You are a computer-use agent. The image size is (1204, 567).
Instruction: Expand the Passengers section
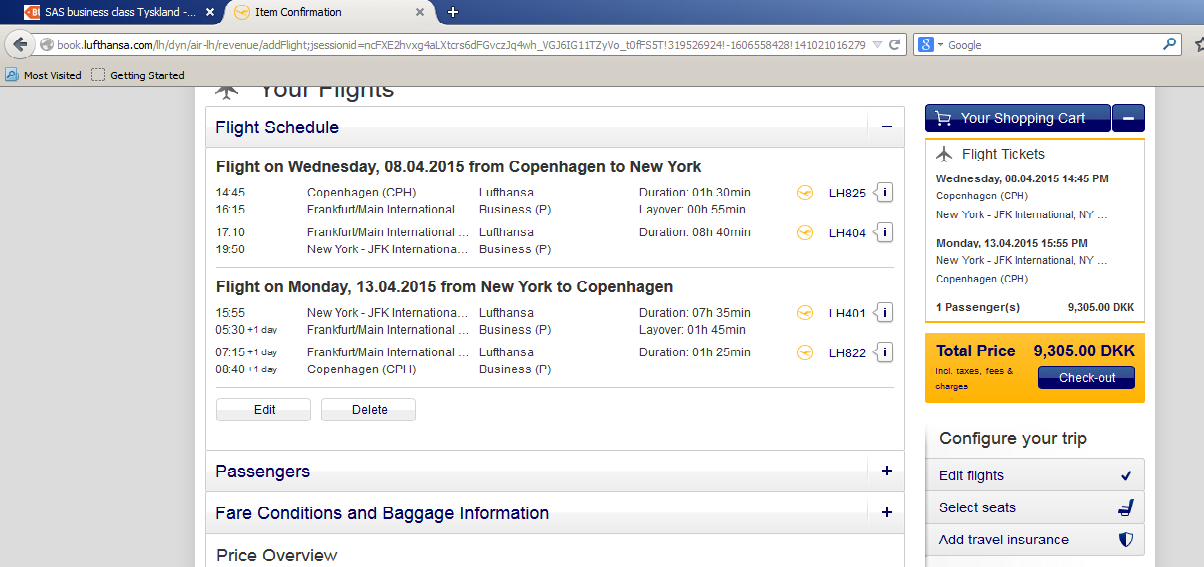[886, 471]
